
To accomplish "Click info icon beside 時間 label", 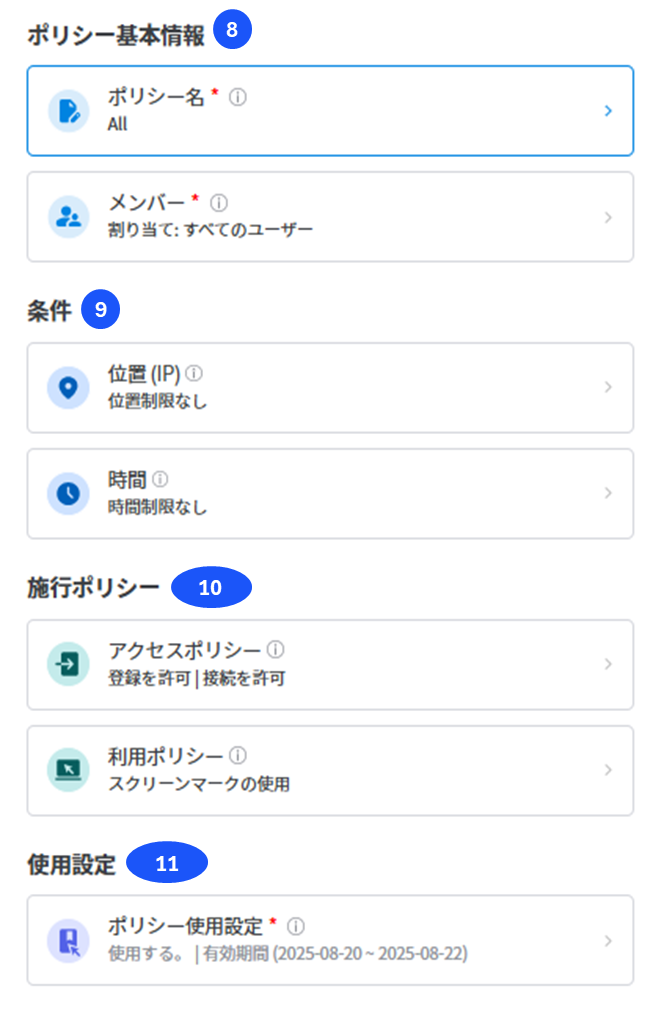I will click(160, 479).
